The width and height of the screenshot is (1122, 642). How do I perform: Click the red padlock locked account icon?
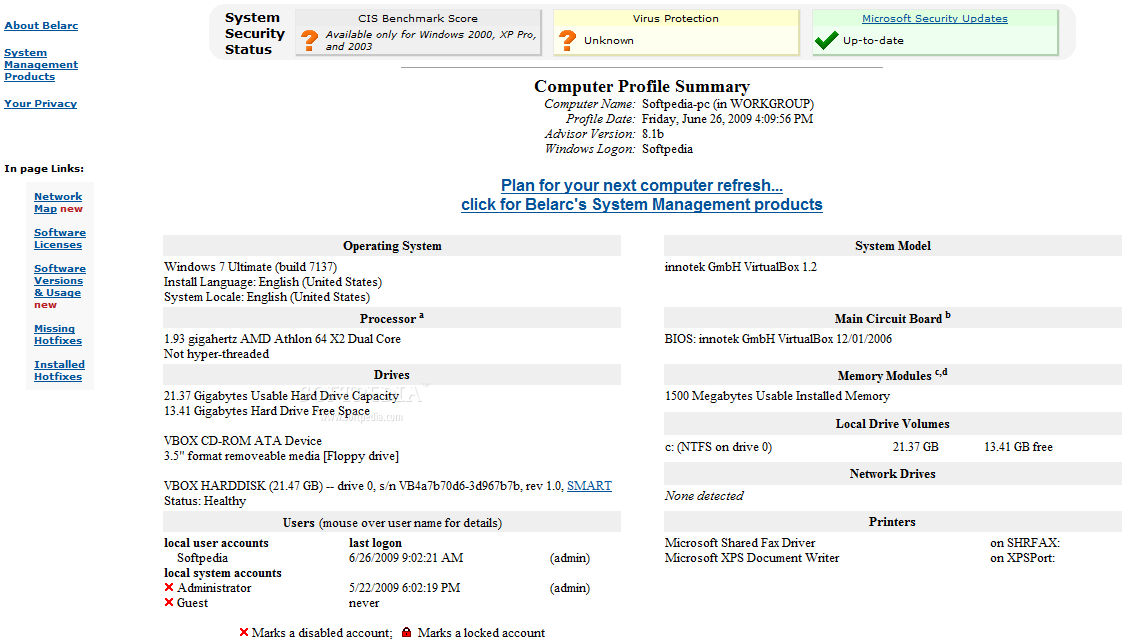click(x=406, y=633)
